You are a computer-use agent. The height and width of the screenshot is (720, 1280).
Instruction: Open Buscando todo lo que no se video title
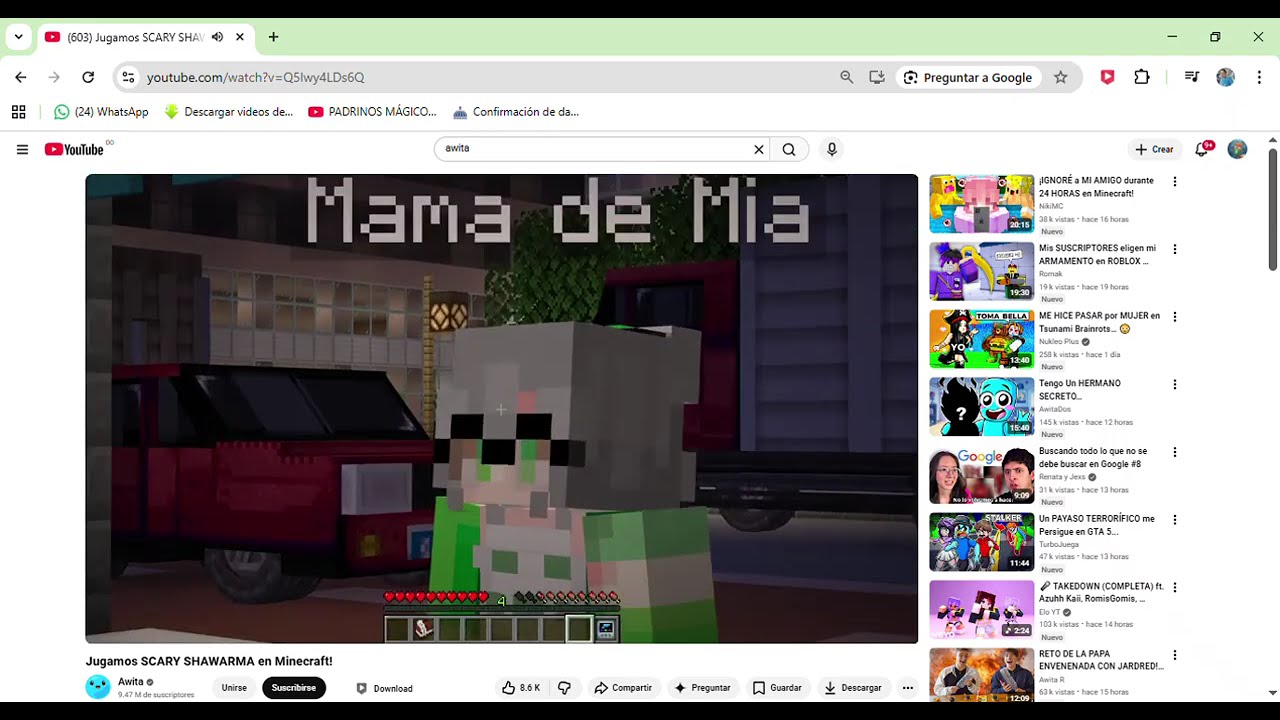click(x=1092, y=457)
